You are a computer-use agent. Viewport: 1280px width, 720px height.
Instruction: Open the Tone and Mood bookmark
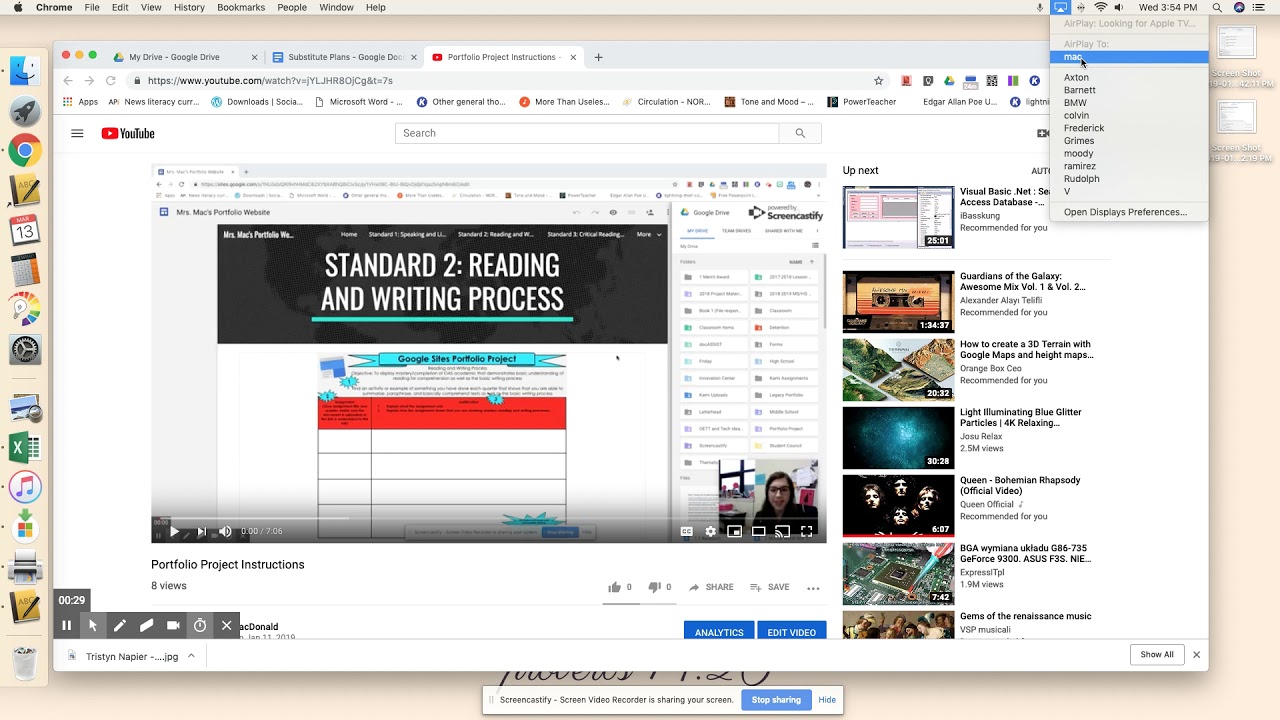coord(768,101)
